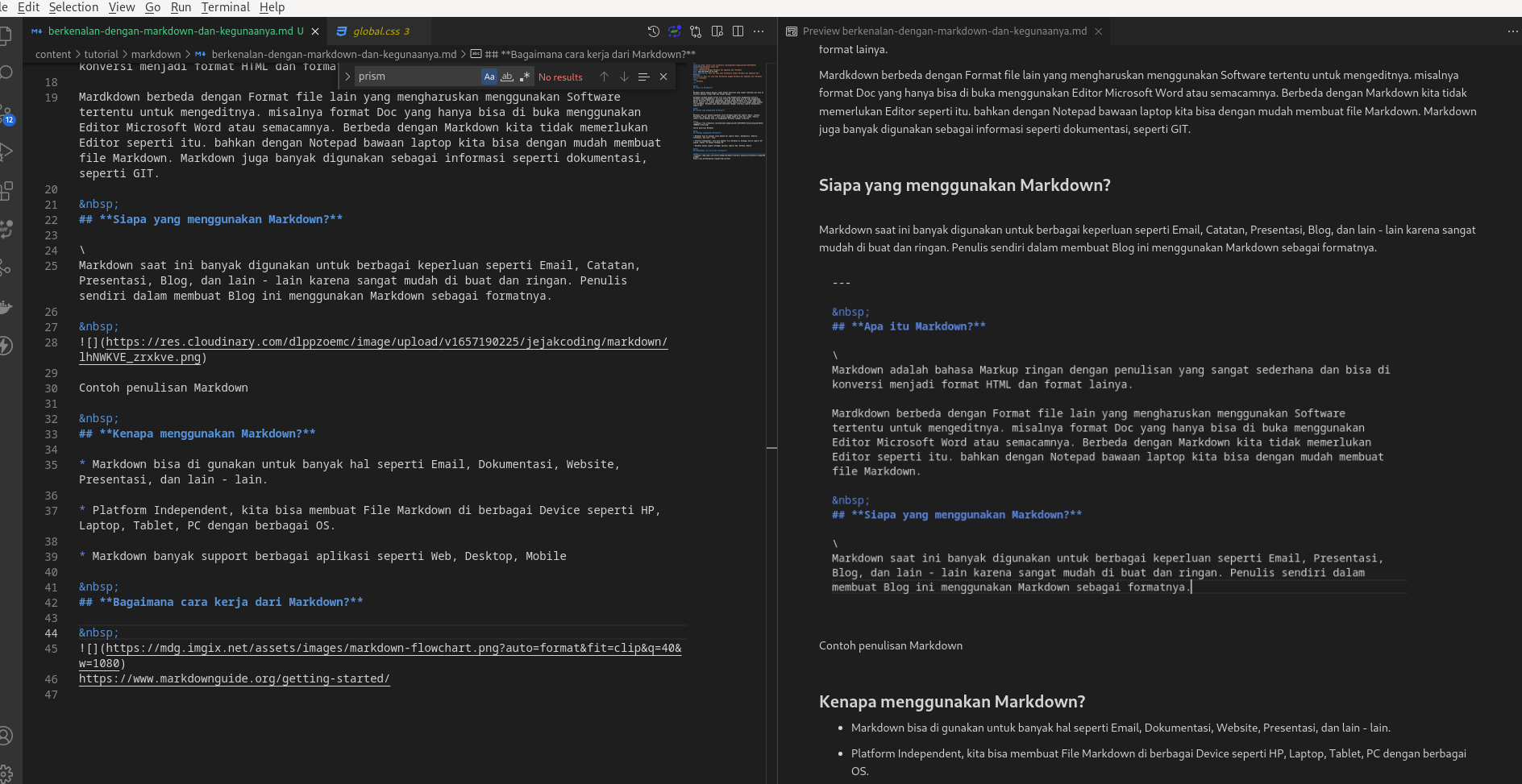The width and height of the screenshot is (1522, 784).
Task: Open the Extensions view from the activity bar
Action: point(8,191)
